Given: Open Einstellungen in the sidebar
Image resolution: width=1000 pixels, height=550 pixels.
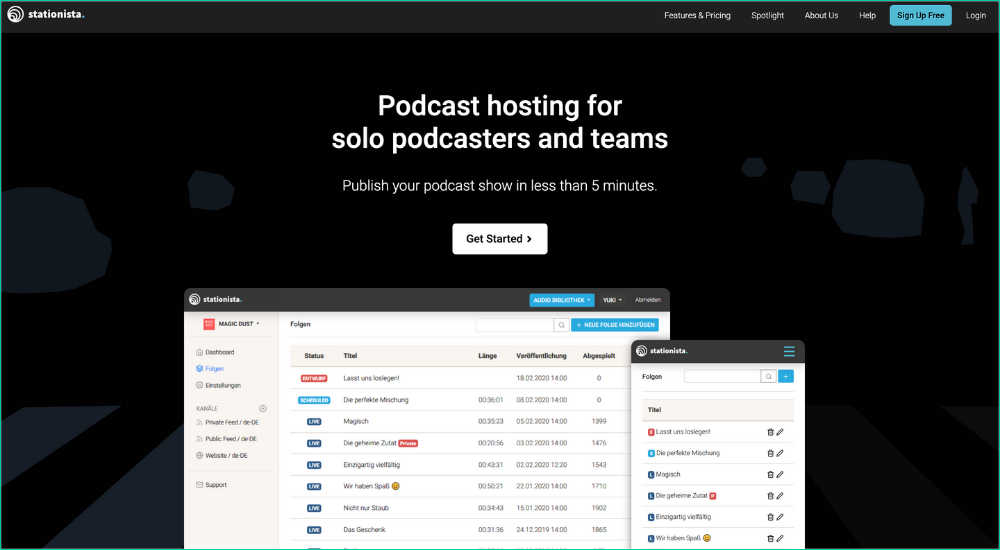Looking at the screenshot, I should (x=218, y=385).
